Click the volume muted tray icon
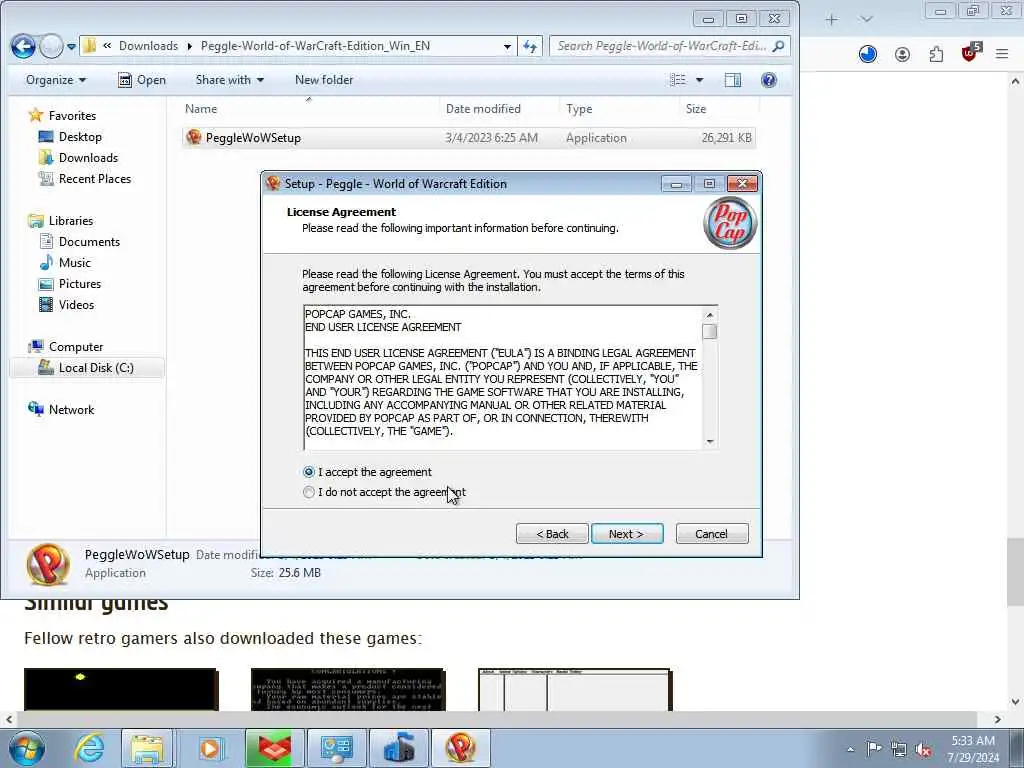 tap(923, 749)
